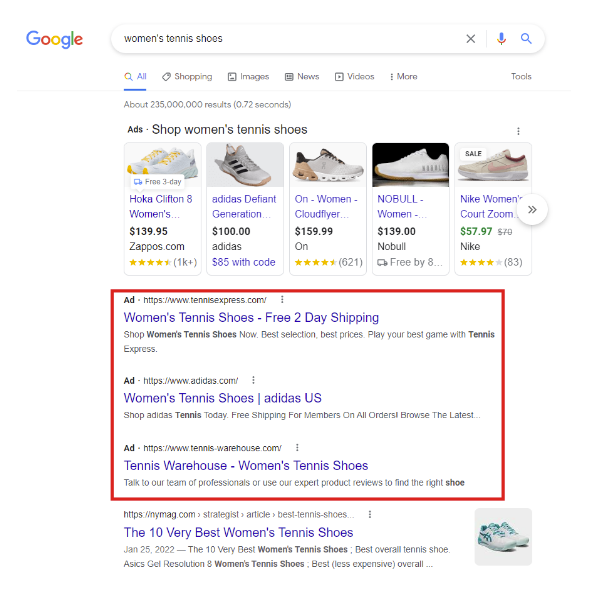The width and height of the screenshot is (609, 596).
Task: Open tennis-warehouse.com ad three-dot menu
Action: (297, 448)
